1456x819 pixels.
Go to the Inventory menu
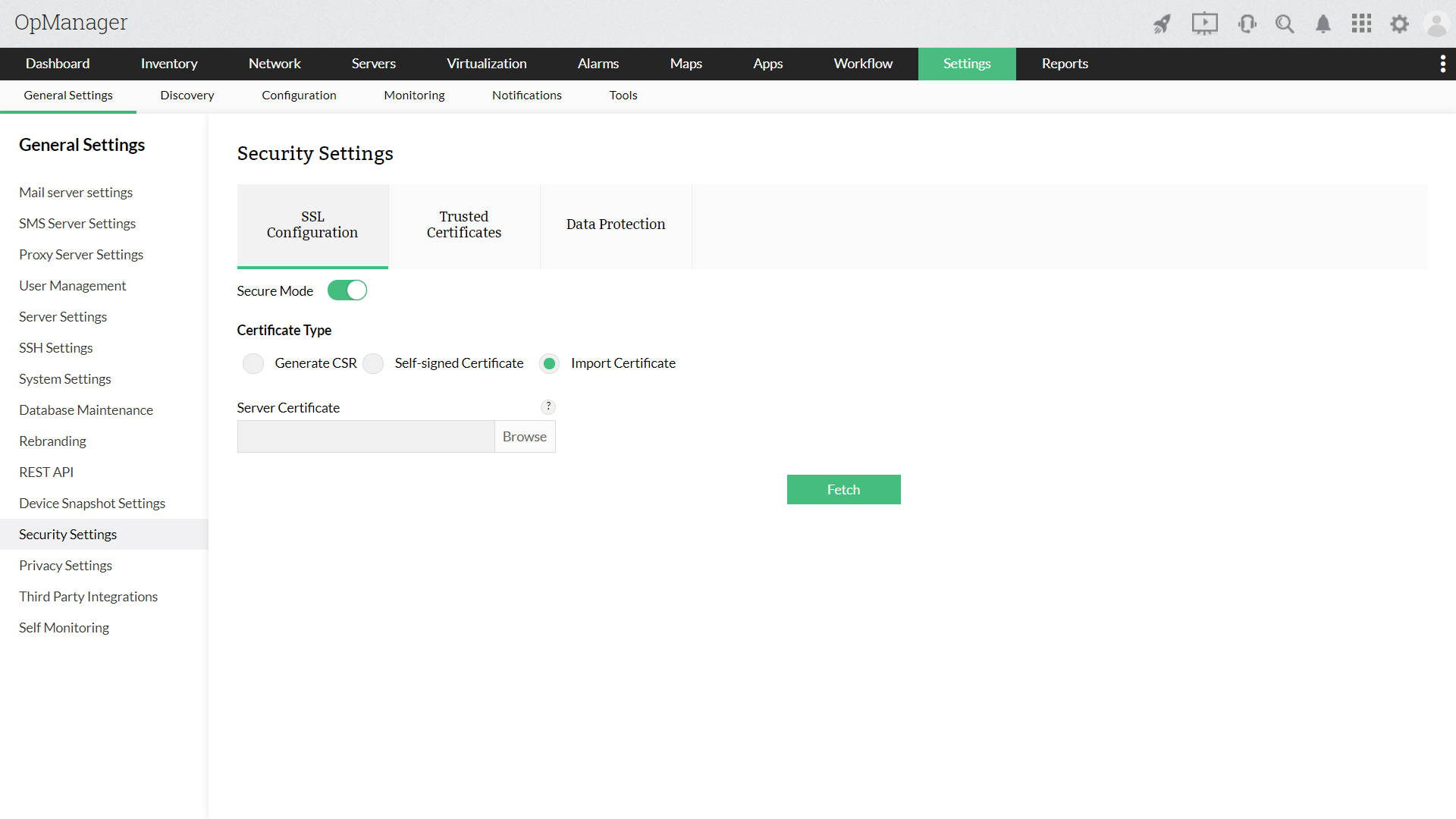pyautogui.click(x=169, y=64)
